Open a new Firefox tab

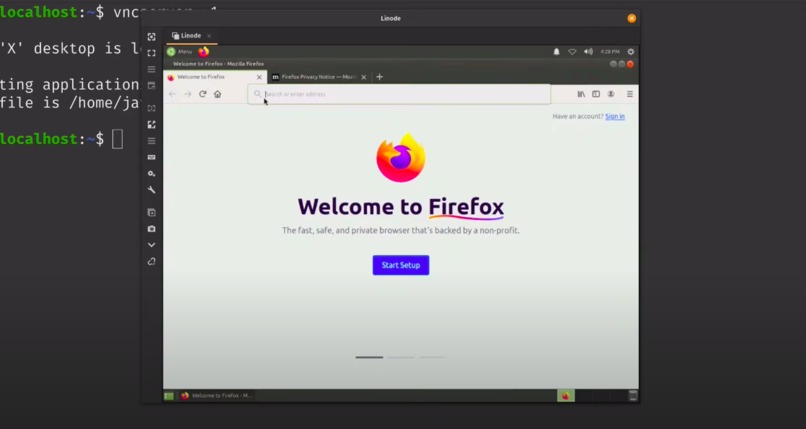point(379,77)
